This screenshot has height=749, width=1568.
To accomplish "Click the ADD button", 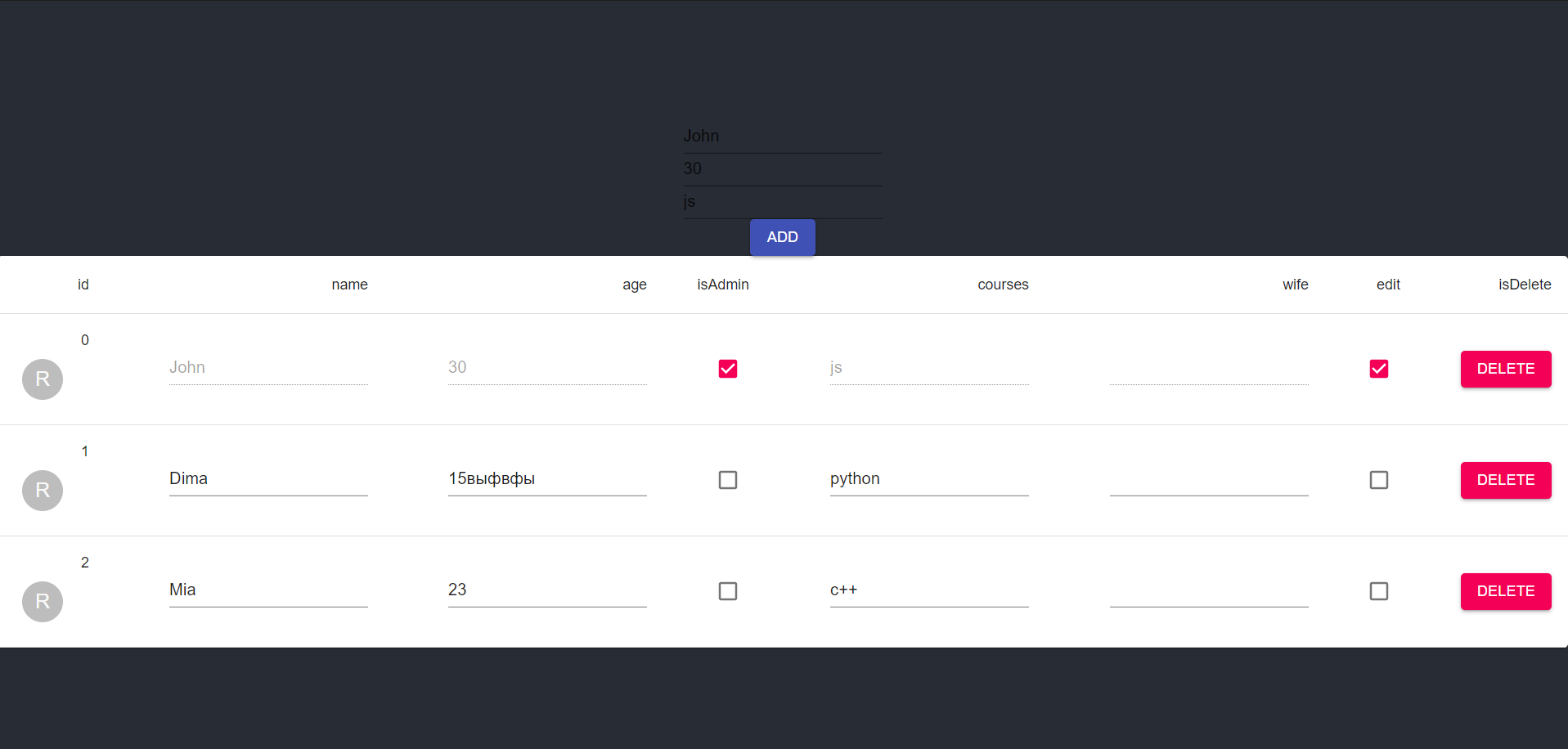I will click(x=782, y=237).
